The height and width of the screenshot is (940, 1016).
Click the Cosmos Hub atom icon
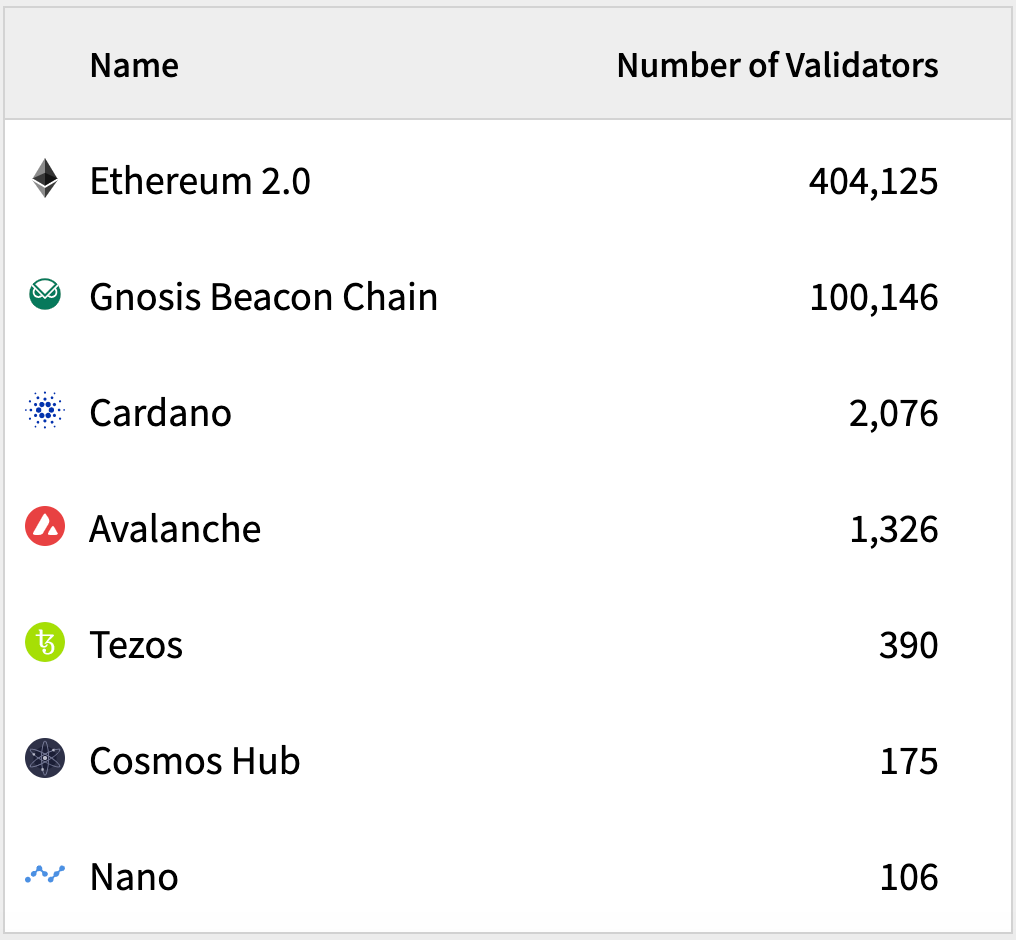pos(45,760)
